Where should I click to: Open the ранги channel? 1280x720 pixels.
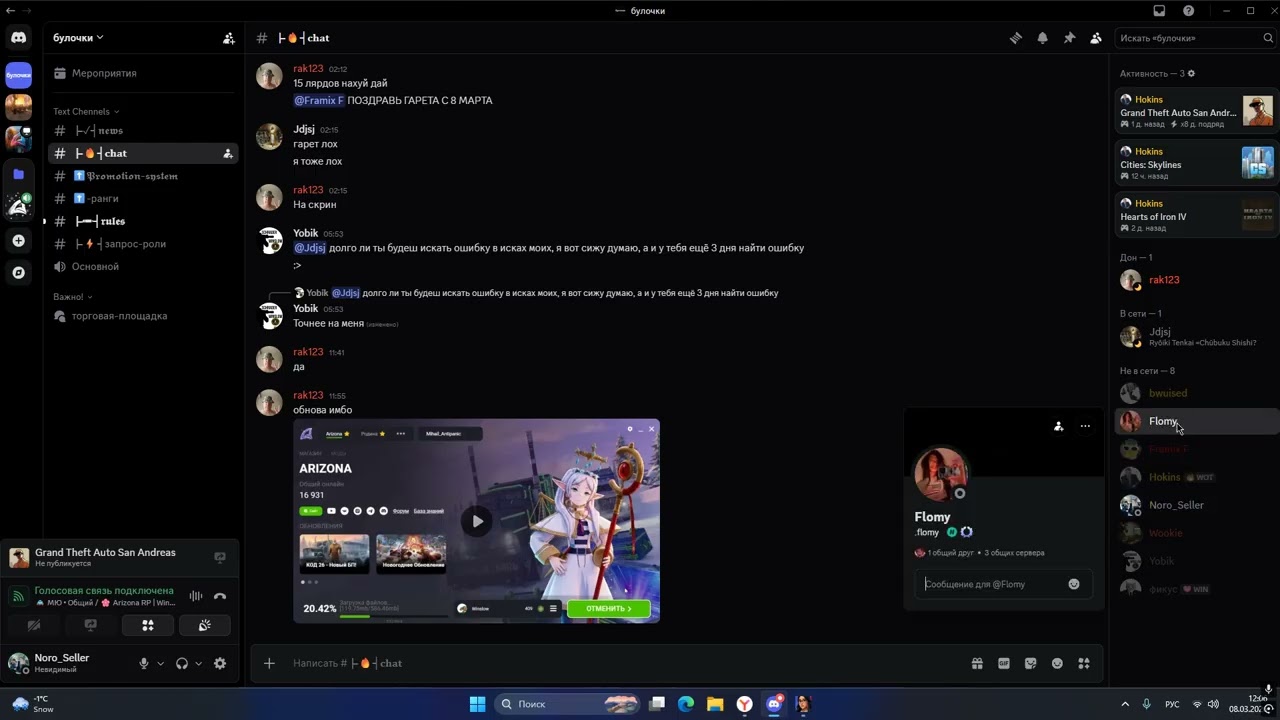click(143, 198)
